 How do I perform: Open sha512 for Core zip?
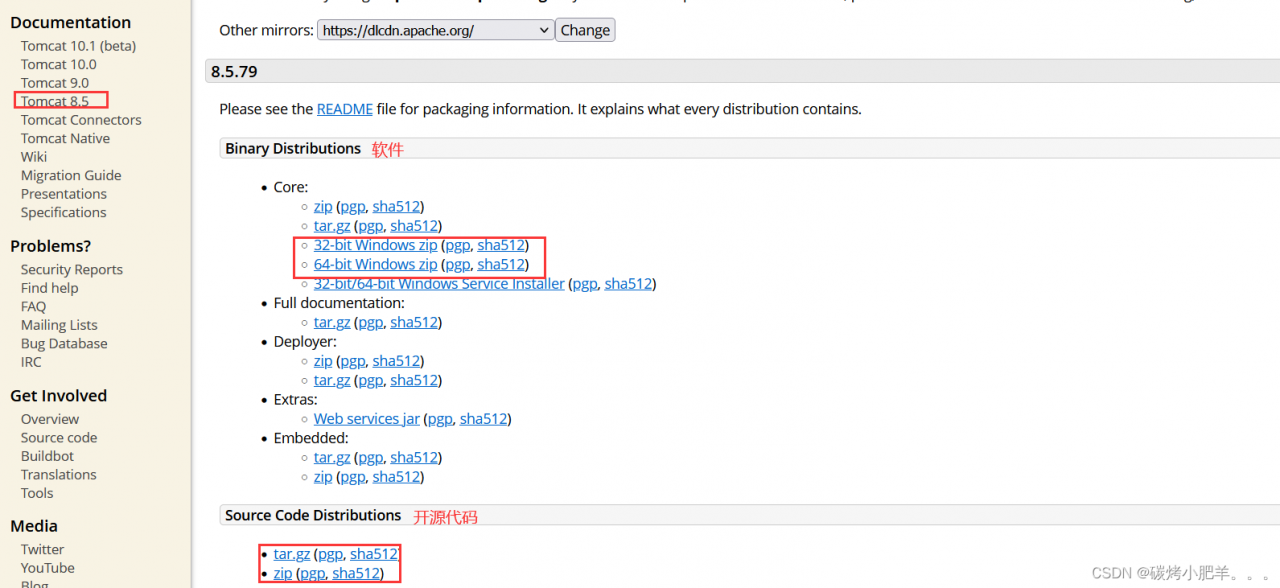pyautogui.click(x=396, y=207)
